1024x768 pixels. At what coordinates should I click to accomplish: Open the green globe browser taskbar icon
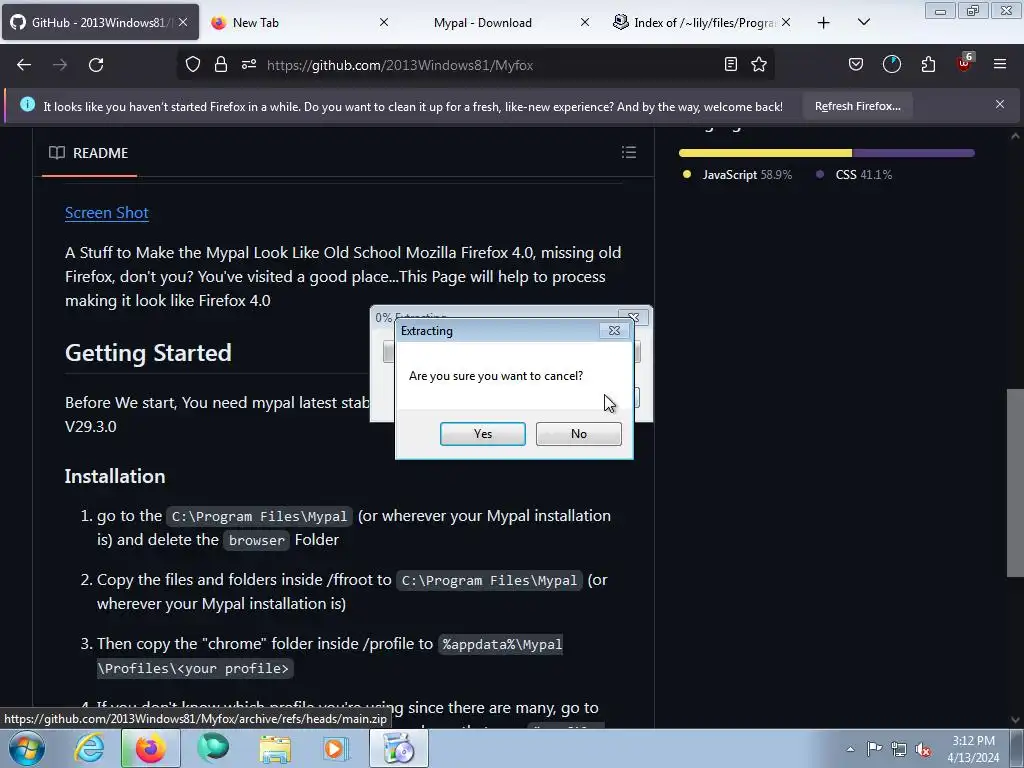coord(213,748)
